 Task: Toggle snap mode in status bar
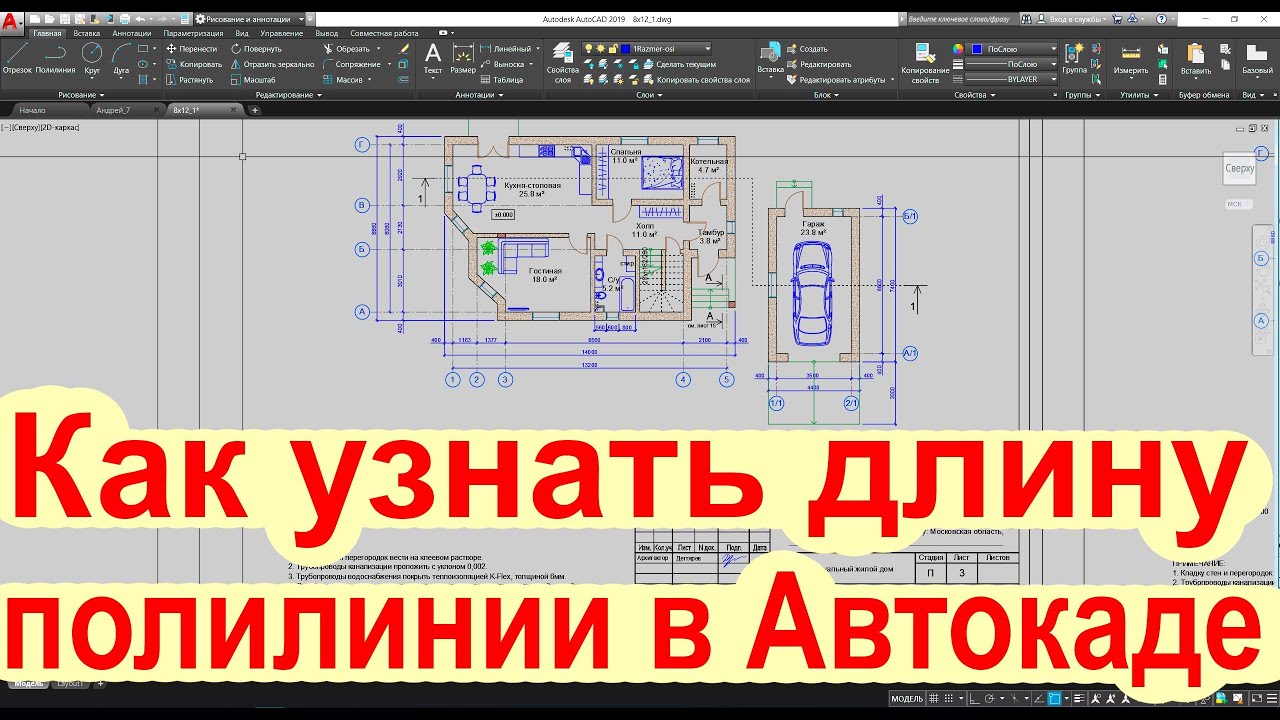949,698
